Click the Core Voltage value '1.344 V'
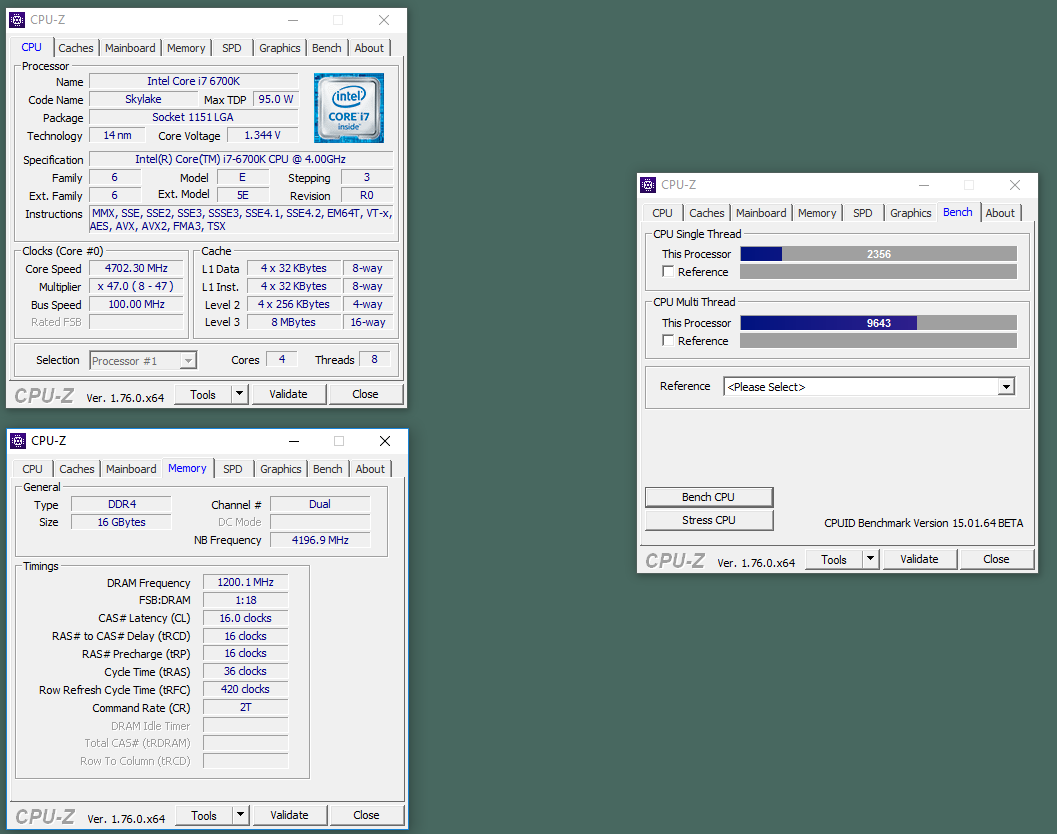This screenshot has width=1057, height=834. [263, 136]
